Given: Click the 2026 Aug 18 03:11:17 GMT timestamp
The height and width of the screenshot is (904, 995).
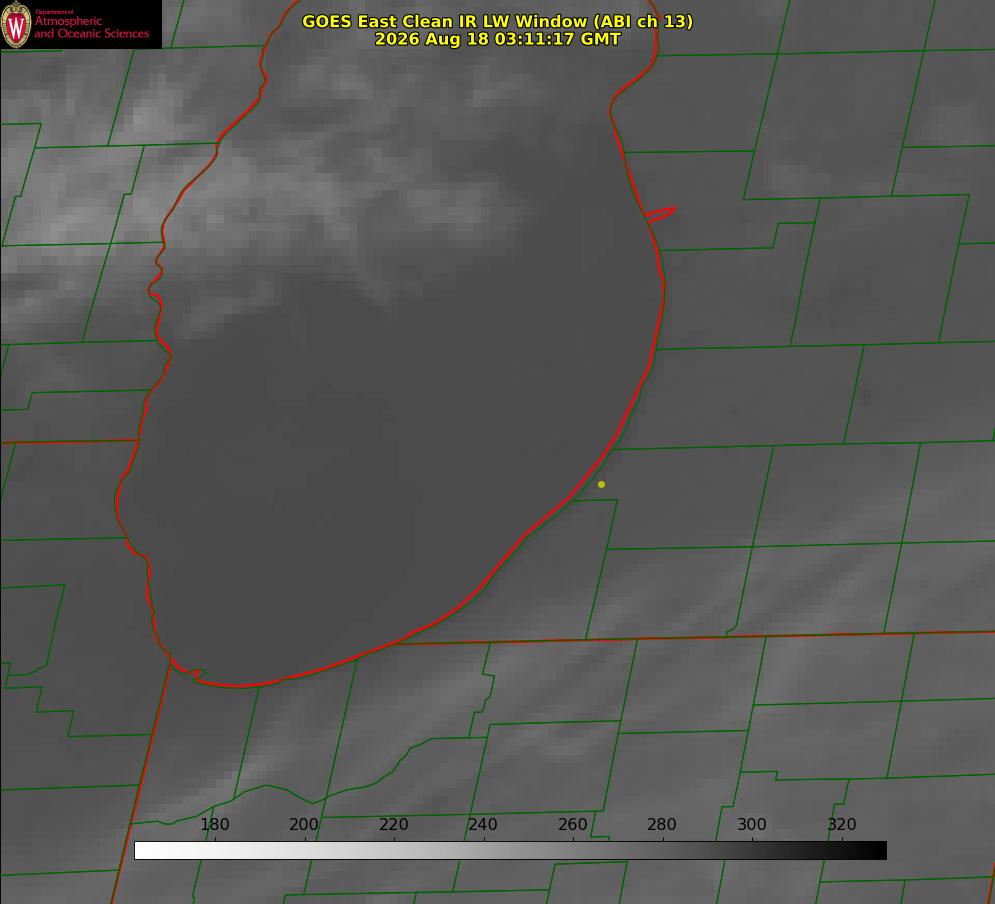Looking at the screenshot, I should click(498, 39).
